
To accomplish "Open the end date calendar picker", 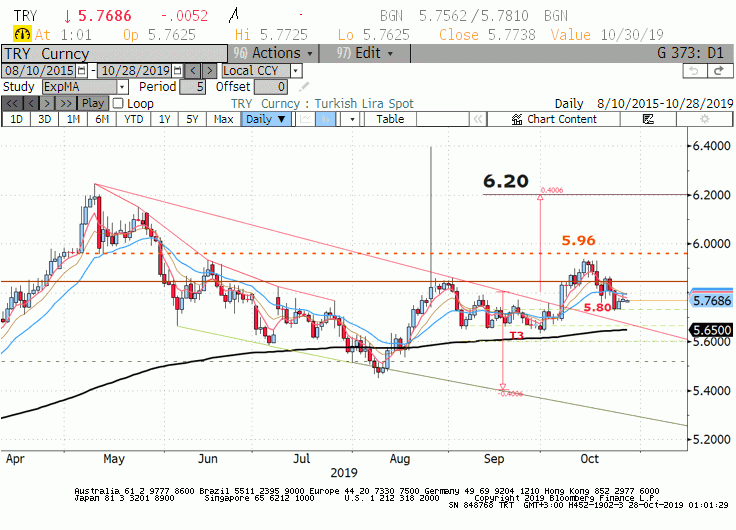I will pos(177,71).
